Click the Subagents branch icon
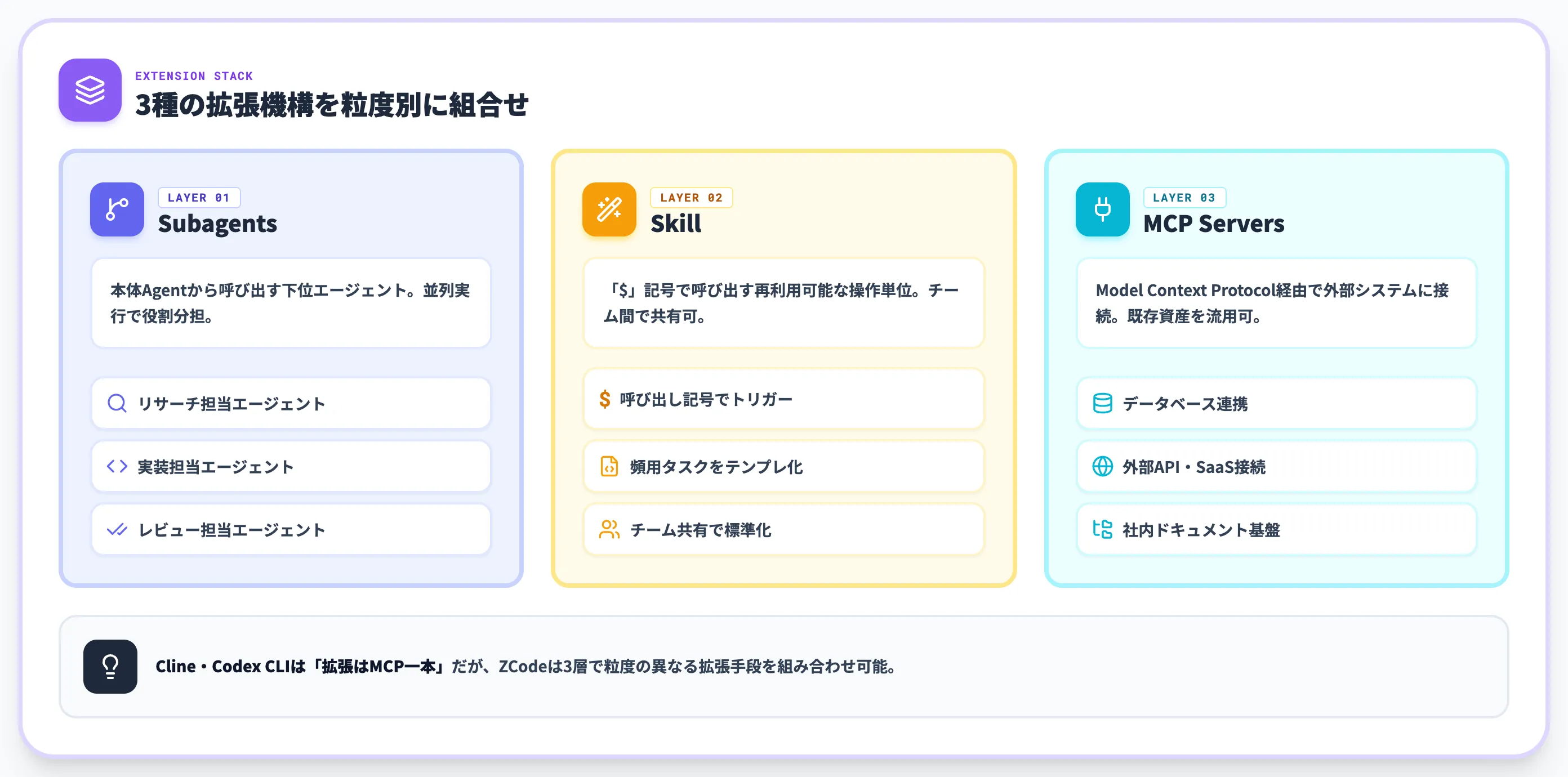The height and width of the screenshot is (777, 1568). 117,209
